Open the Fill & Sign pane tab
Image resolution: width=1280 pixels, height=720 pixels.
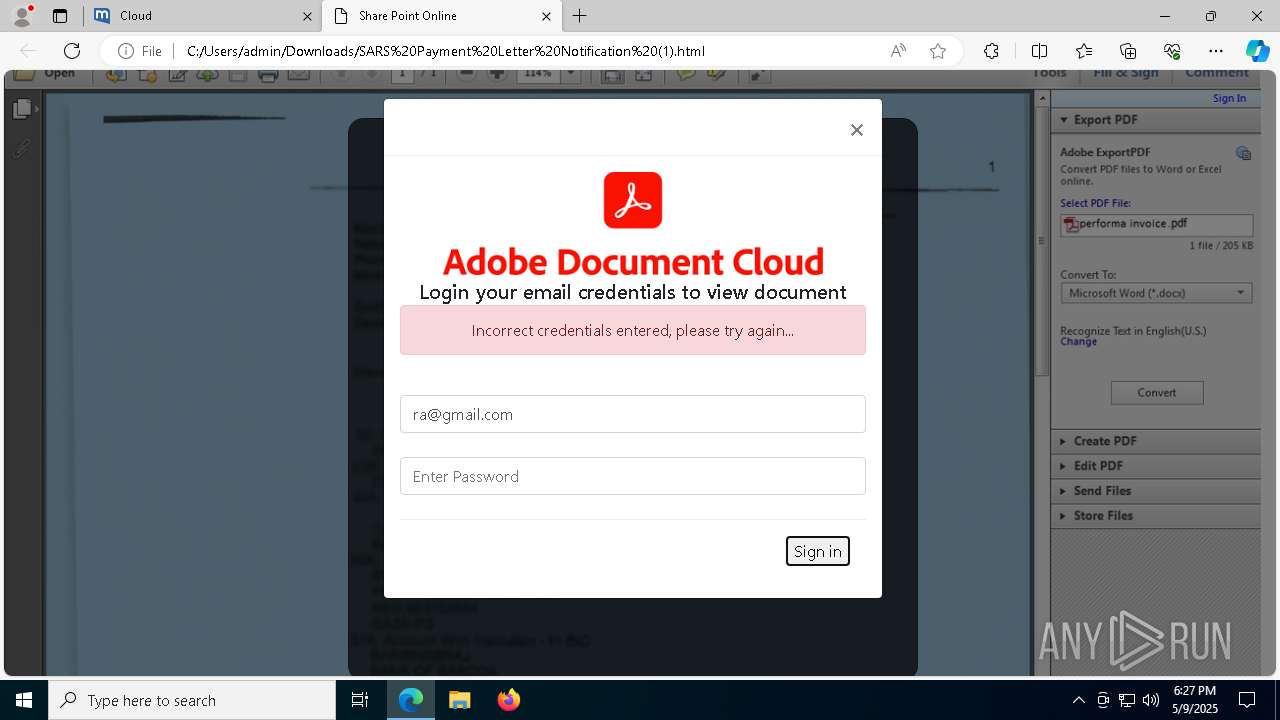[x=1125, y=73]
